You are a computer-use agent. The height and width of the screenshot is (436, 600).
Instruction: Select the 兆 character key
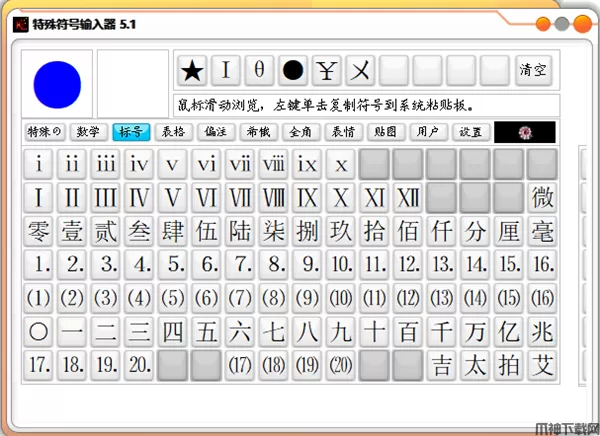click(x=542, y=331)
